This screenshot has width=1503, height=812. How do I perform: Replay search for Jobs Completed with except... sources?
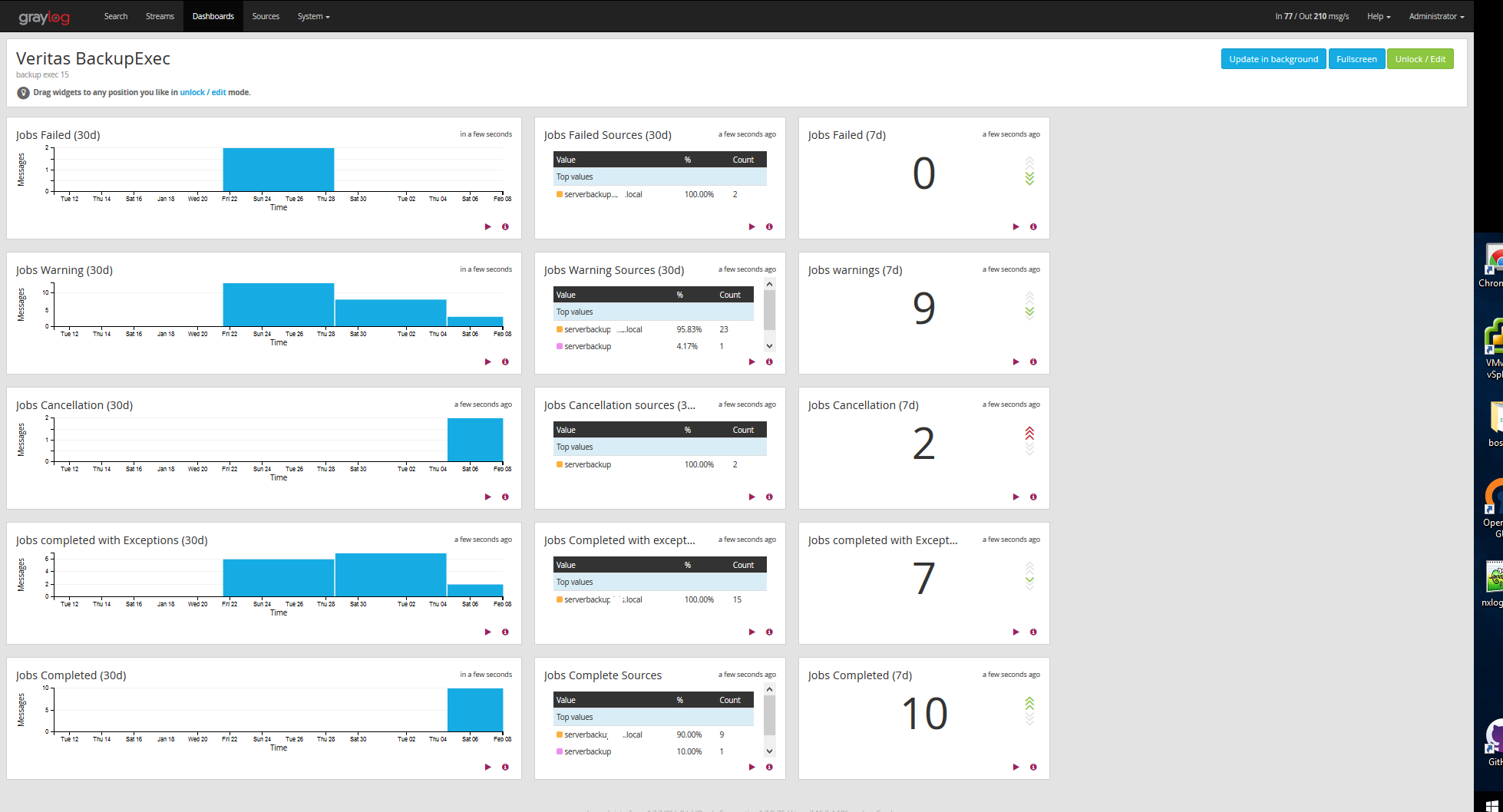click(x=752, y=632)
